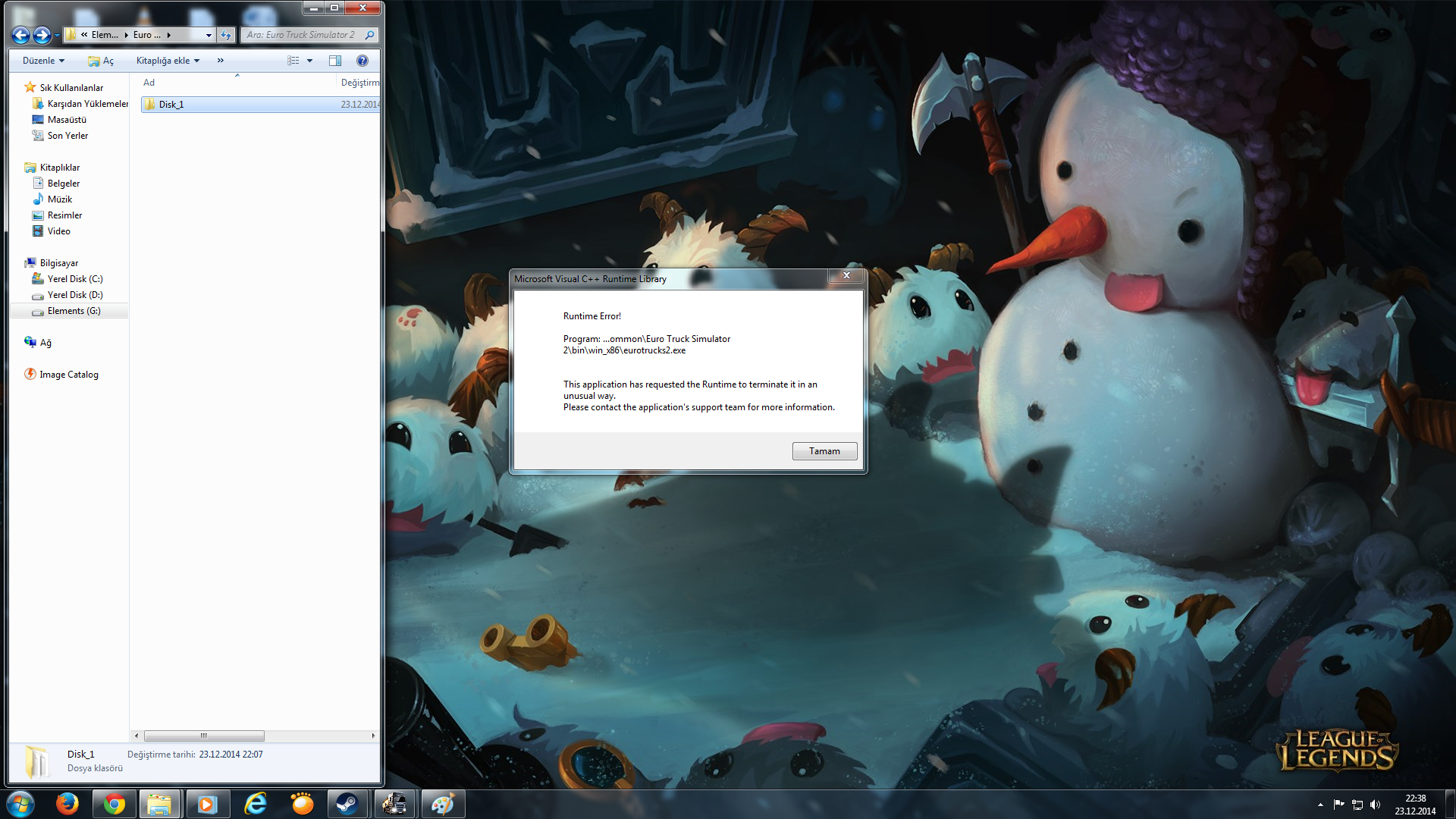The image size is (1456, 819).
Task: Open the Video library
Action: 58,231
